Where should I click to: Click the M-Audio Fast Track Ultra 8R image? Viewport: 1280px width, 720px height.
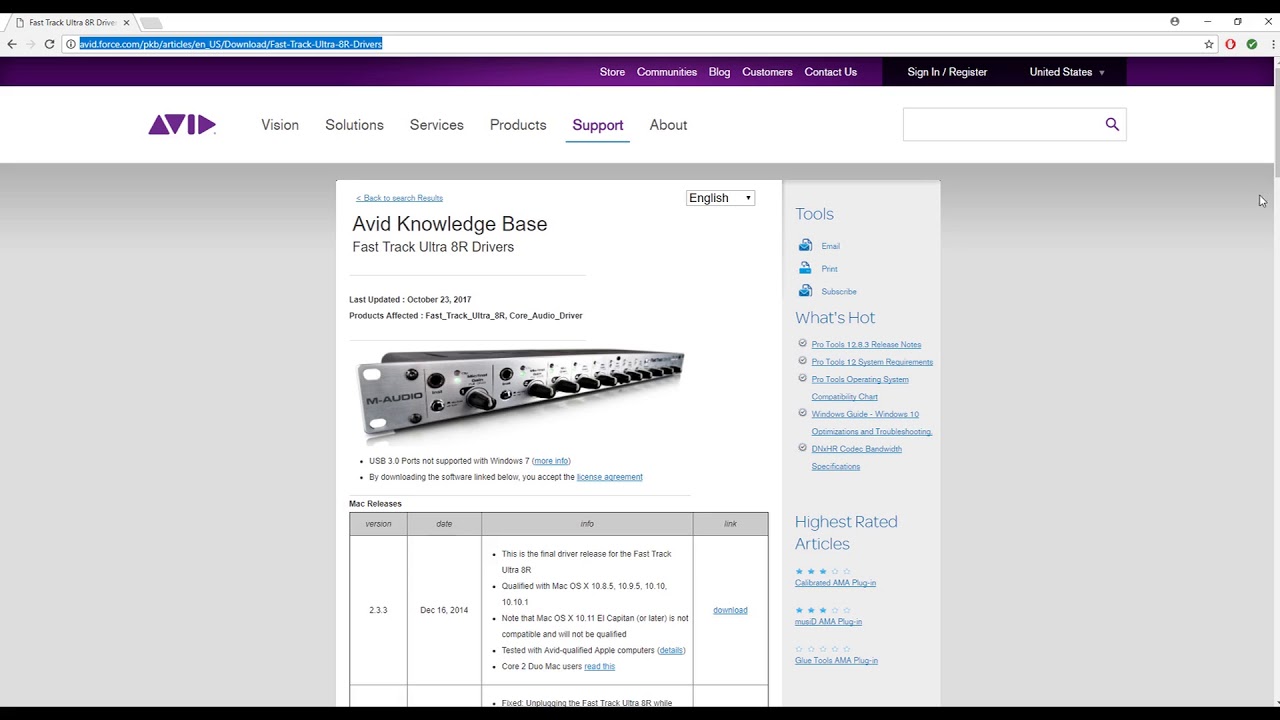click(x=520, y=395)
